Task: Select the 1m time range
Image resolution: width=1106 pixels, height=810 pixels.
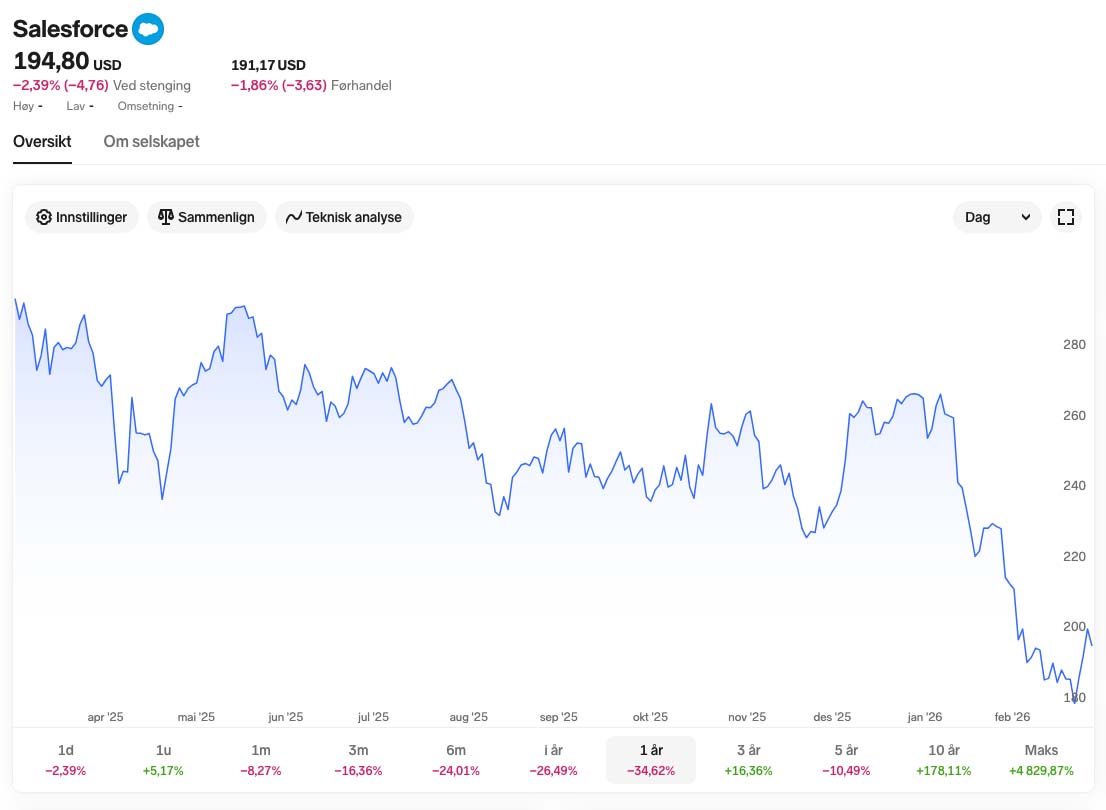Action: point(261,760)
